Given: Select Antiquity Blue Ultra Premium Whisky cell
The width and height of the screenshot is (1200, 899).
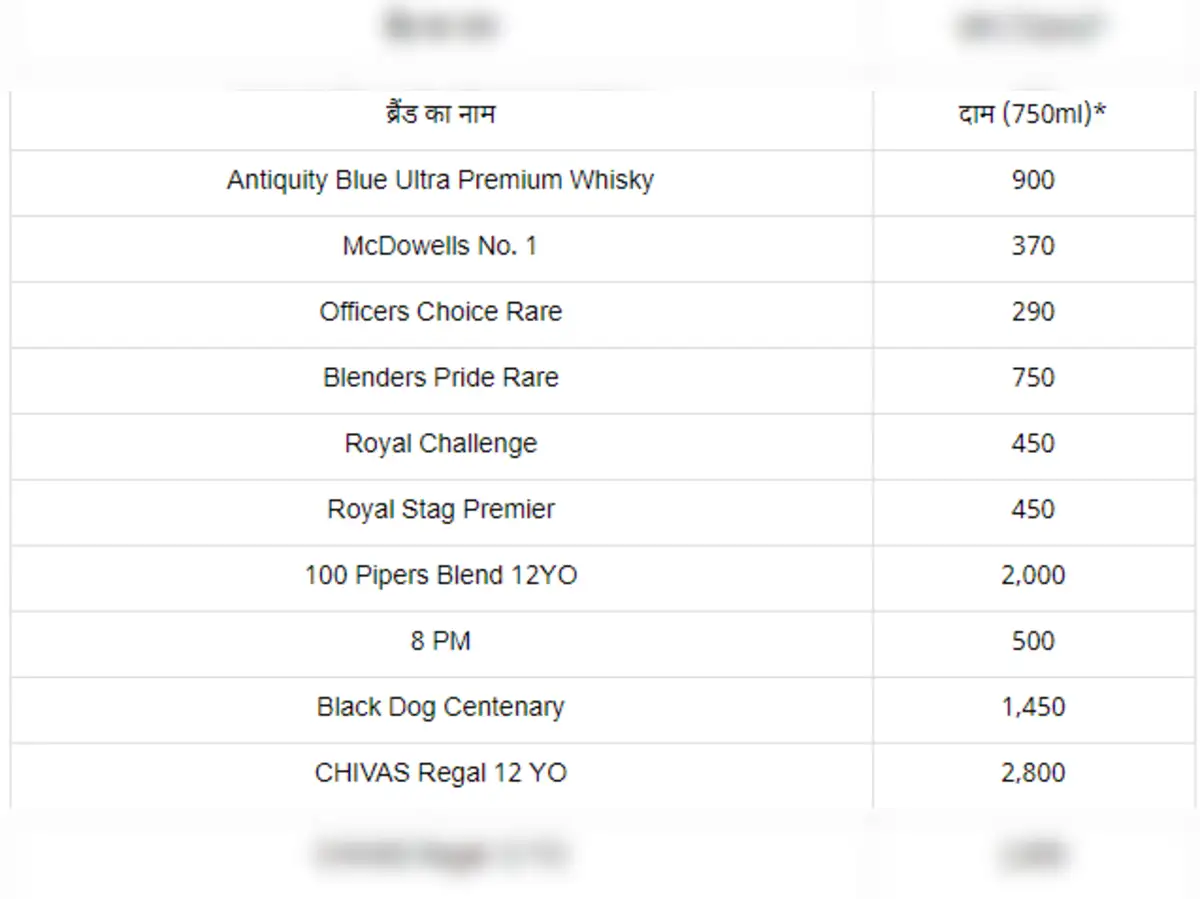Looking at the screenshot, I should tap(440, 180).
